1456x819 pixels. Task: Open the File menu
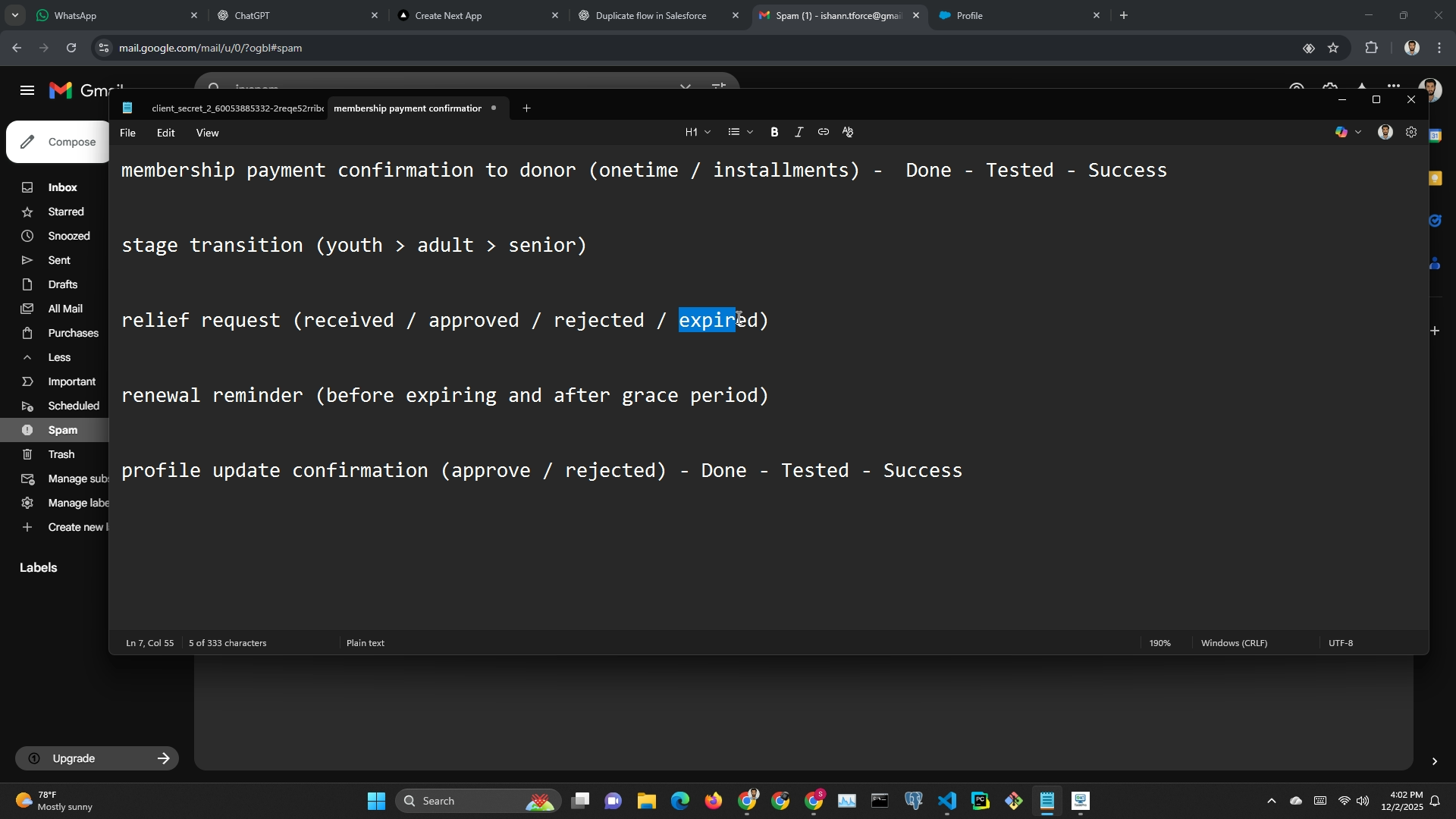pyautogui.click(x=127, y=133)
